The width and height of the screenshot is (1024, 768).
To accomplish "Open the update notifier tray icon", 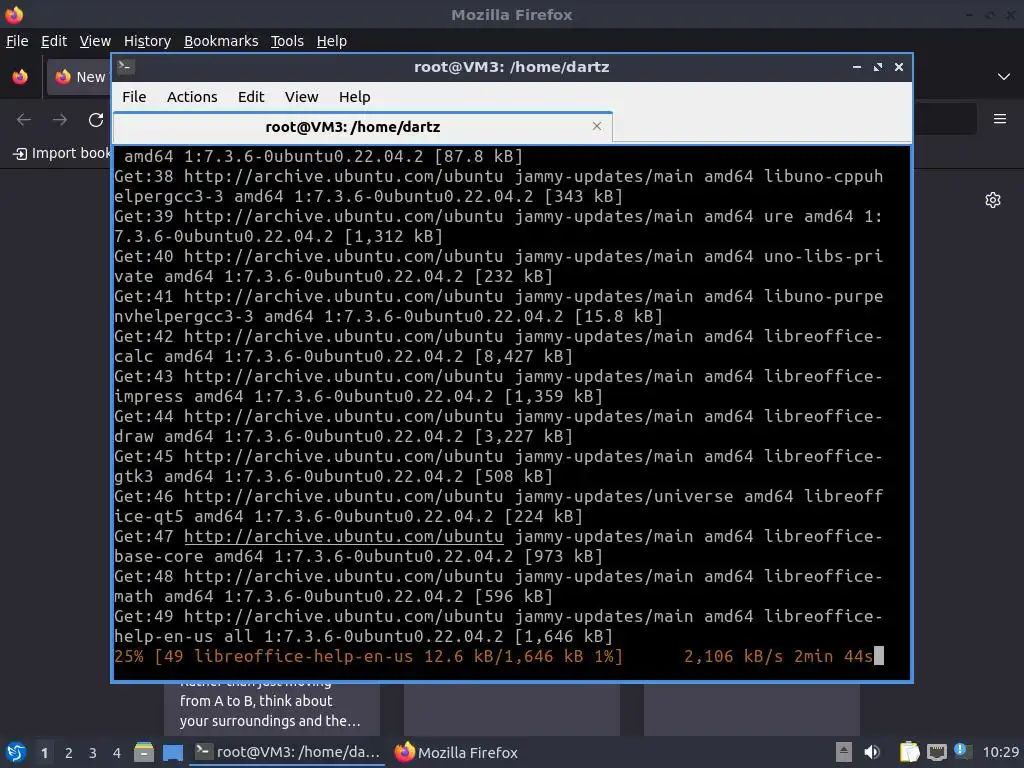I will 962,751.
